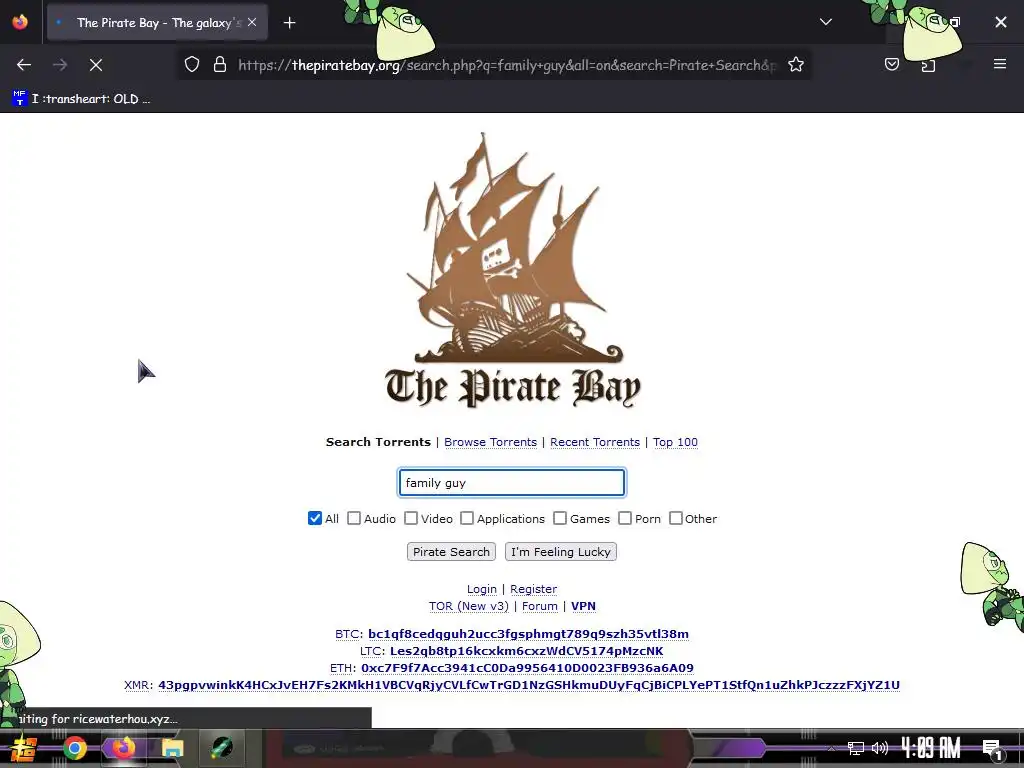
Task: Open Firefox logo button at window top-left
Action: coord(20,22)
